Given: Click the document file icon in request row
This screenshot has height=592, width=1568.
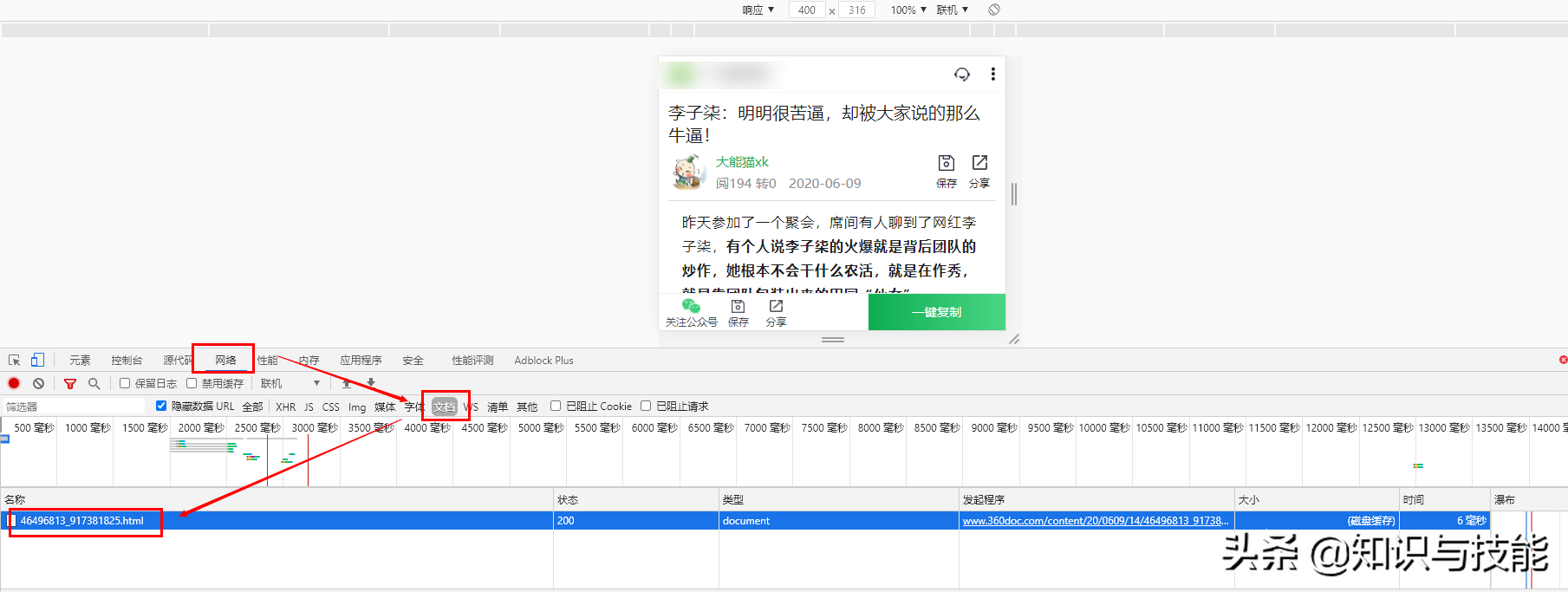Looking at the screenshot, I should click(12, 520).
